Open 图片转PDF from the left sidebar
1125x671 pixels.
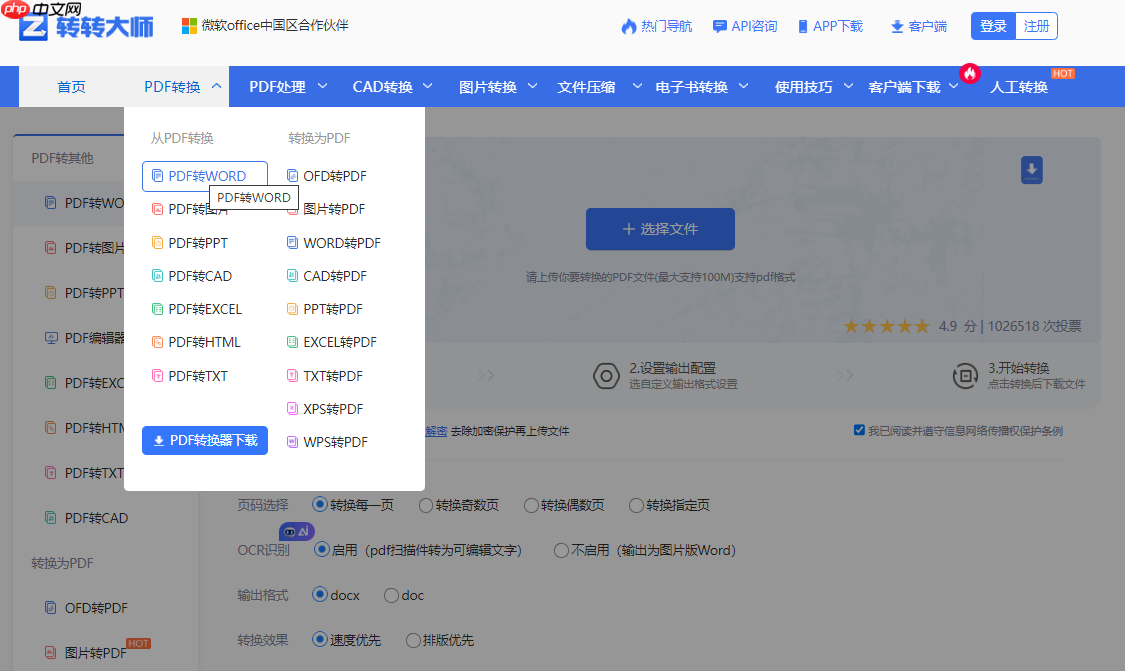click(x=86, y=652)
